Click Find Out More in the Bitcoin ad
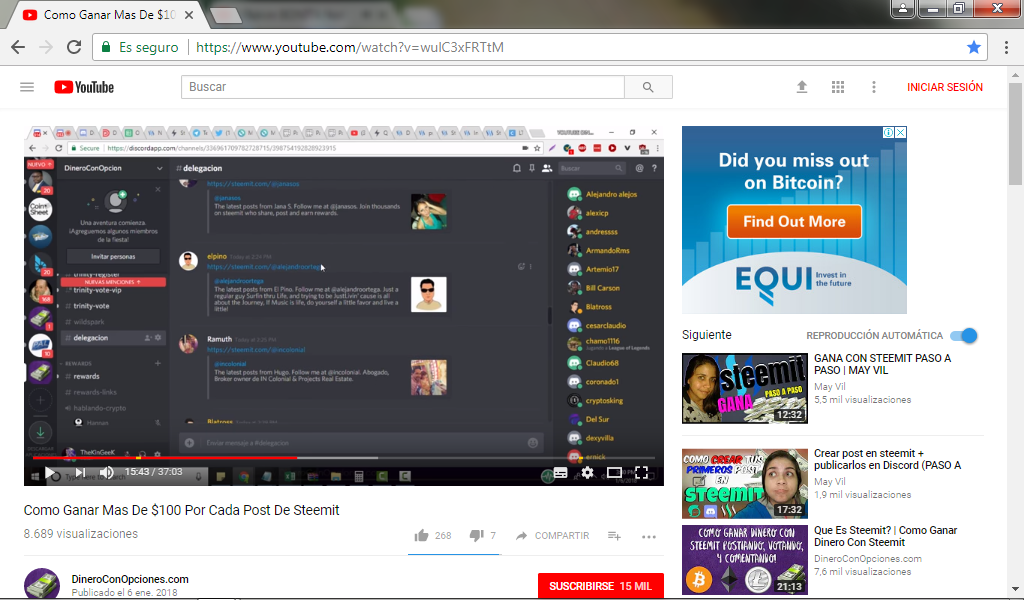The image size is (1024, 600). 794,222
